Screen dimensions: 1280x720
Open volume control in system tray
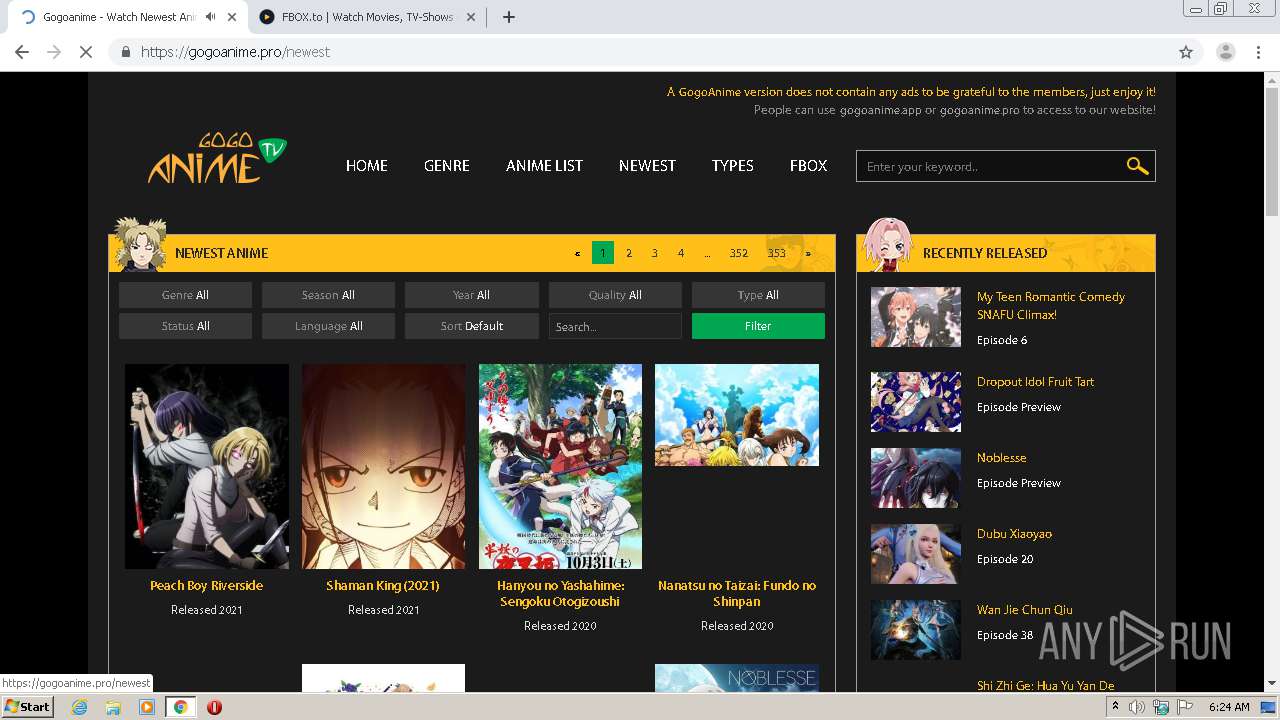[1137, 707]
